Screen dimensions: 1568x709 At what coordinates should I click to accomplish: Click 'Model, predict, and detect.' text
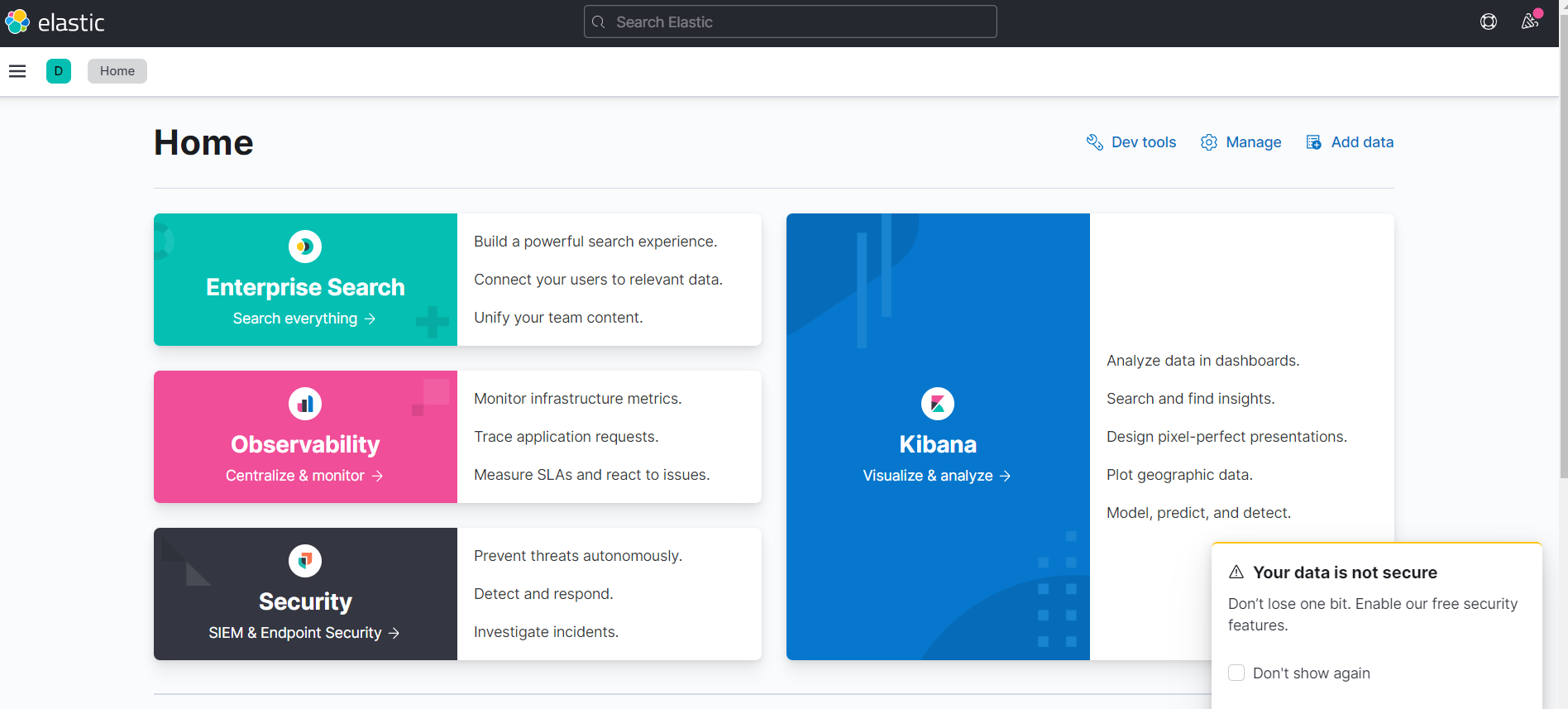pyautogui.click(x=1199, y=513)
